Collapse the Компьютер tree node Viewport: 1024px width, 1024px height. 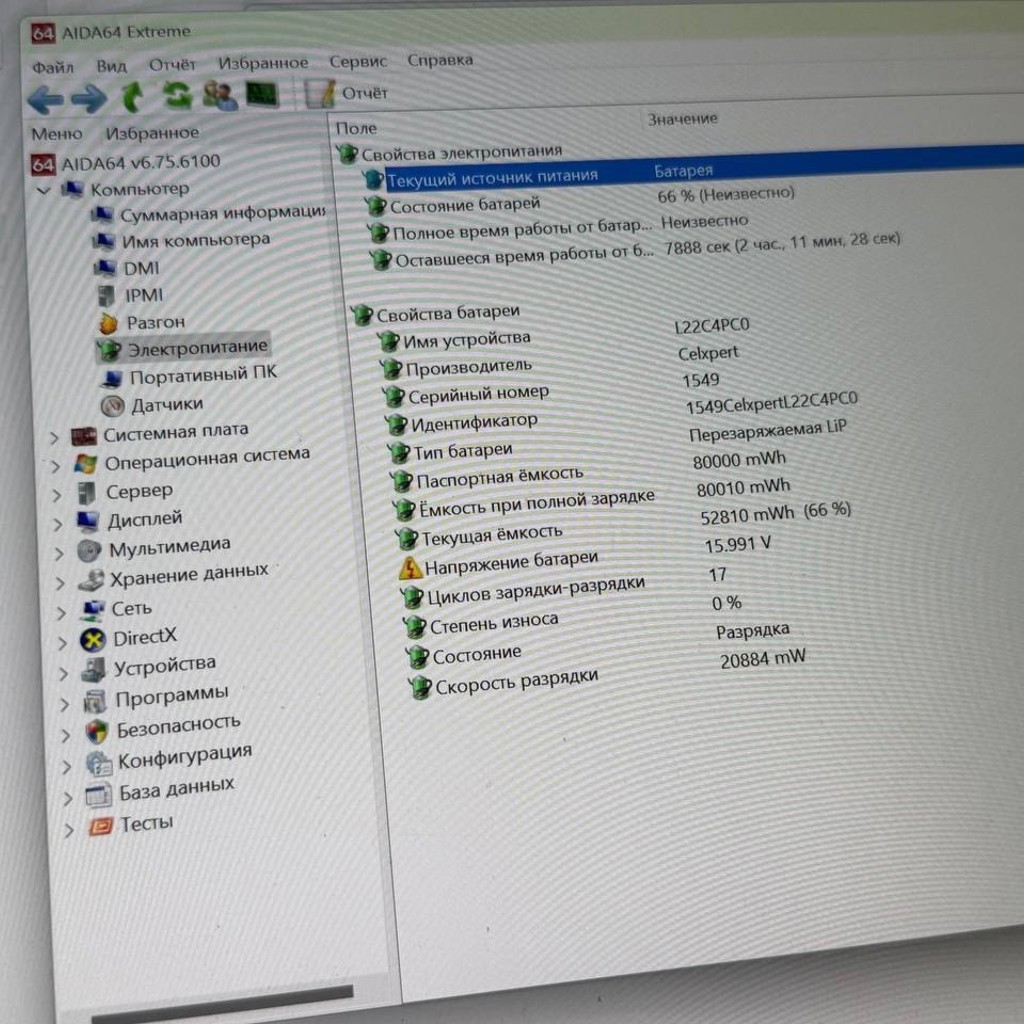point(44,191)
